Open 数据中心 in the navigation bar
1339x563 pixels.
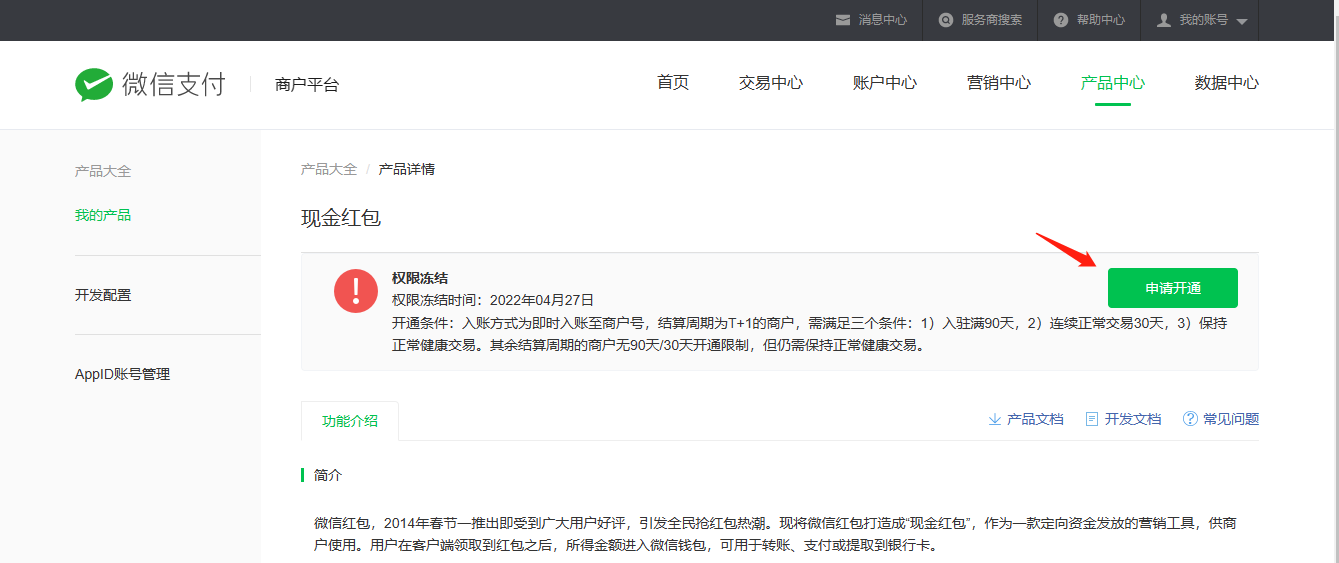pyautogui.click(x=1227, y=83)
